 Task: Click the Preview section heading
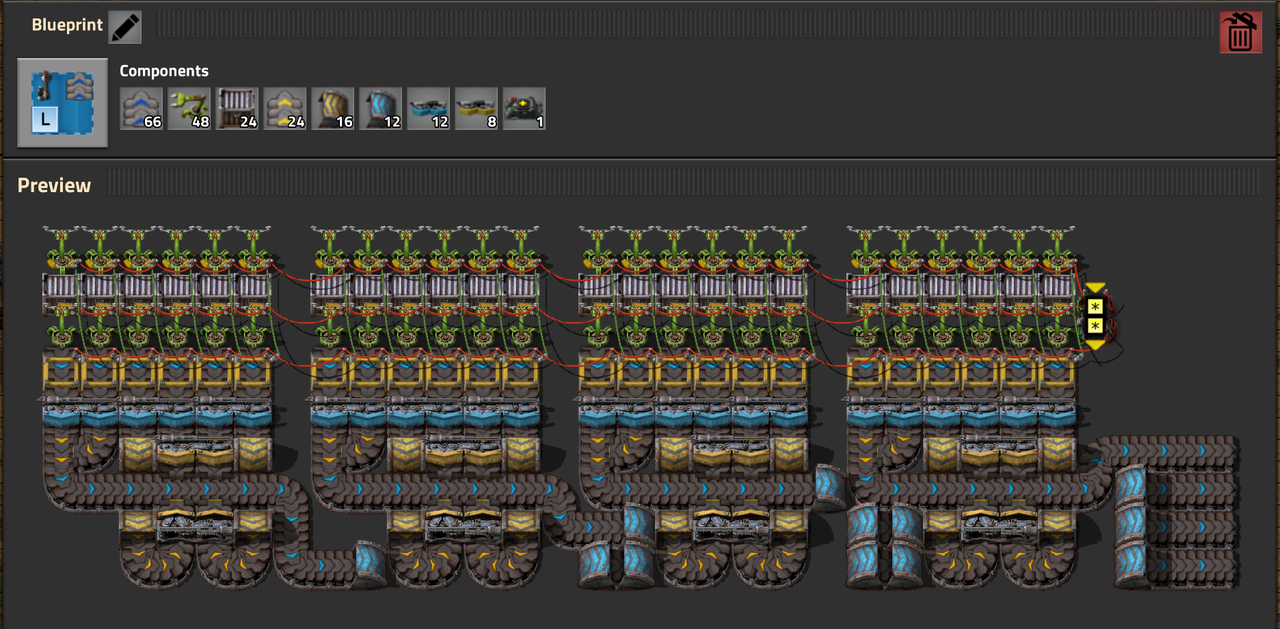[x=54, y=185]
